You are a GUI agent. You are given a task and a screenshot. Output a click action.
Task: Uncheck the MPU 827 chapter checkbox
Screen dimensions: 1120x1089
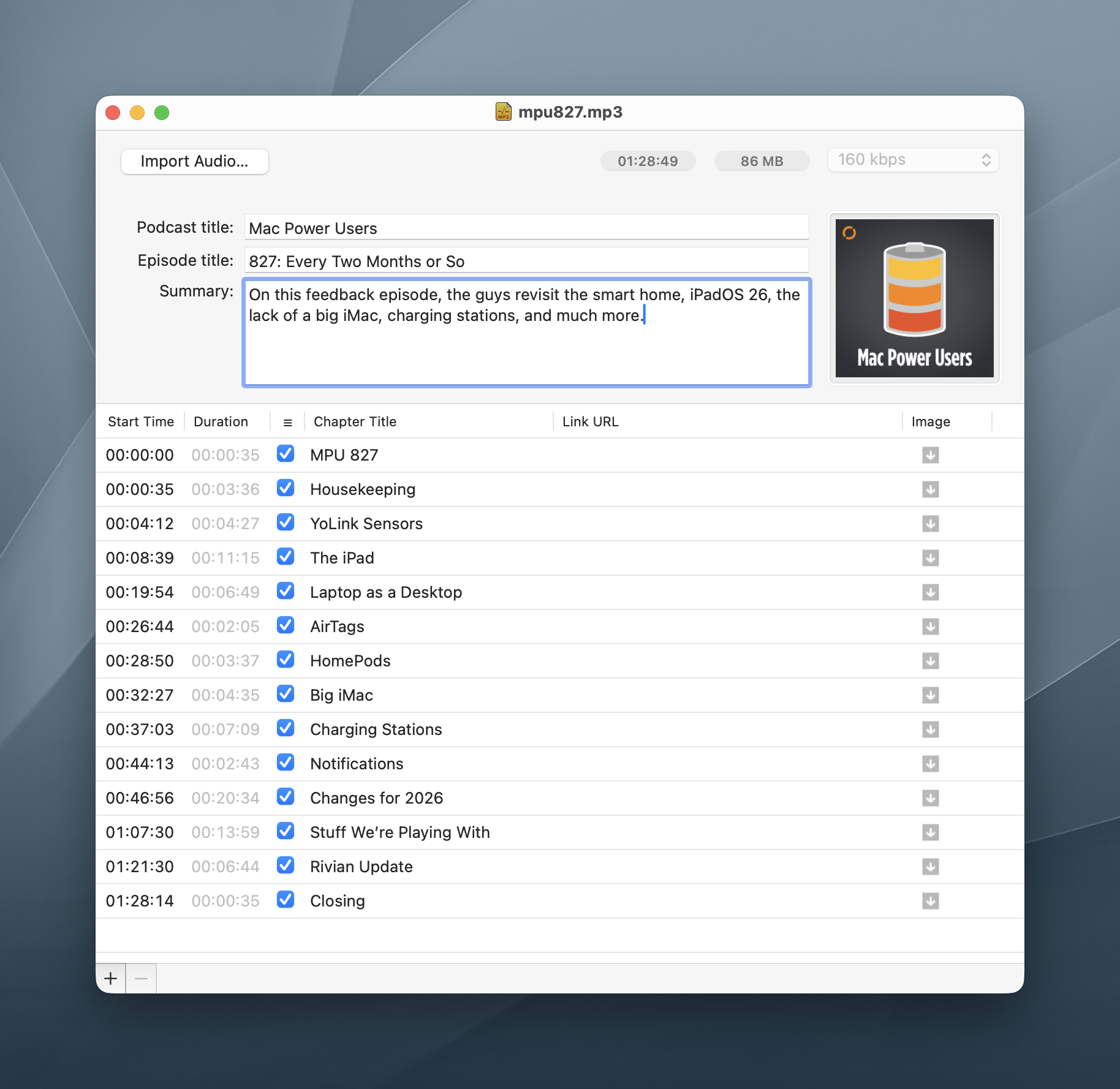click(286, 454)
